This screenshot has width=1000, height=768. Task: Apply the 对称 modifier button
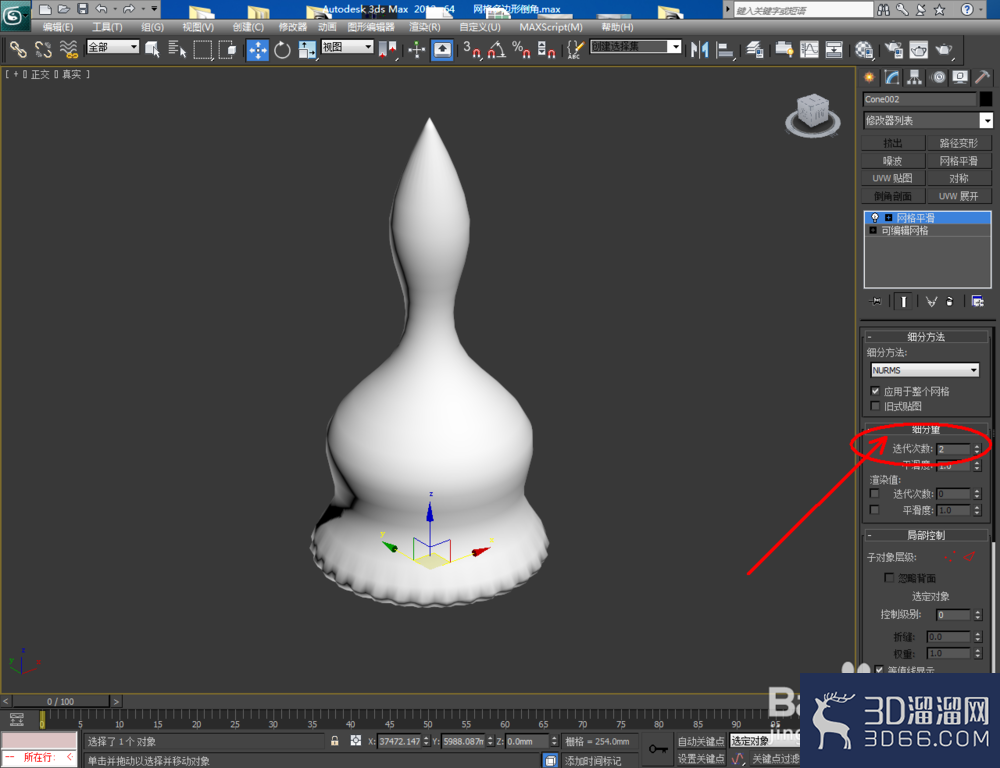[959, 178]
